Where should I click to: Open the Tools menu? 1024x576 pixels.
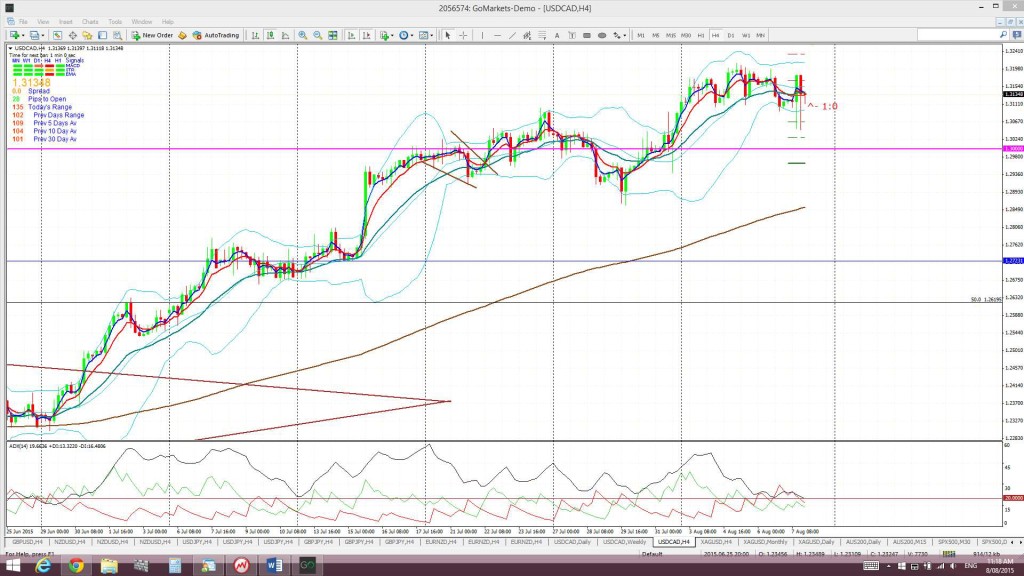point(115,22)
